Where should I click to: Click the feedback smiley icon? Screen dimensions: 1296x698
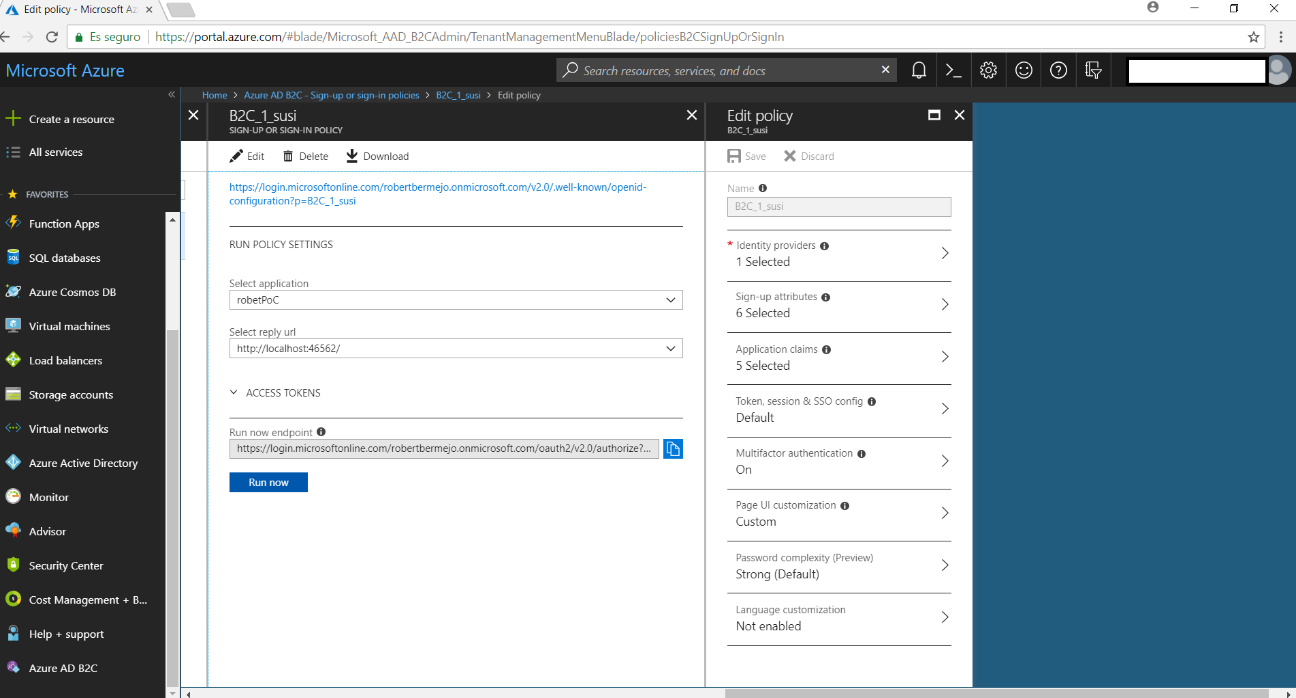point(1023,70)
